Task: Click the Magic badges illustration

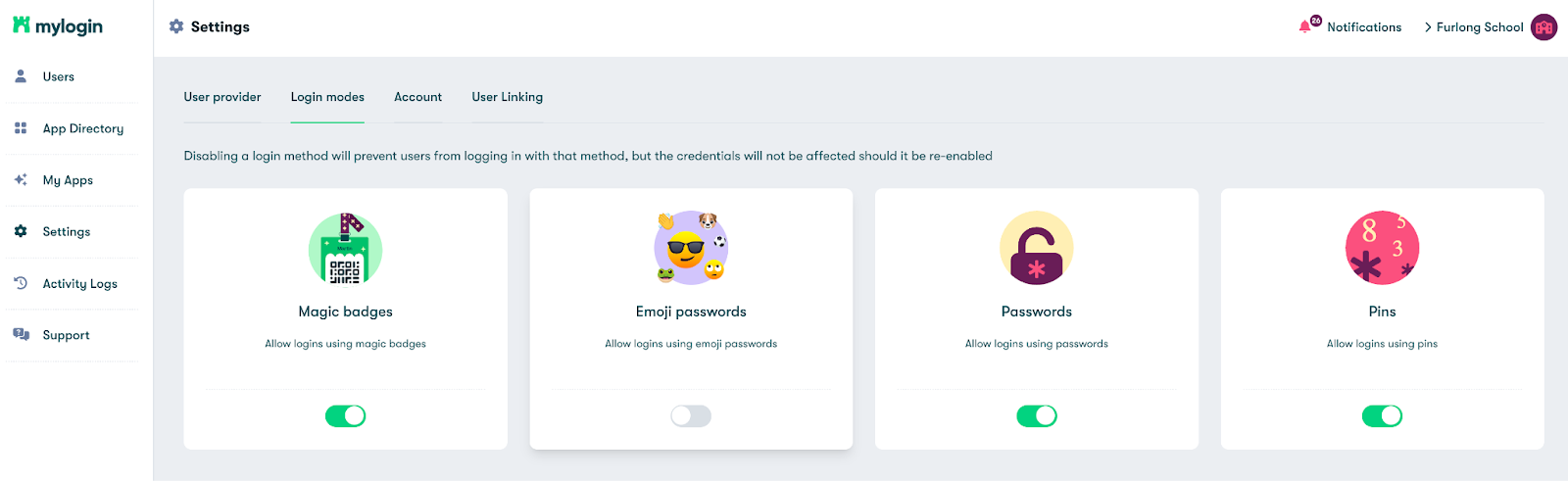Action: tap(345, 249)
